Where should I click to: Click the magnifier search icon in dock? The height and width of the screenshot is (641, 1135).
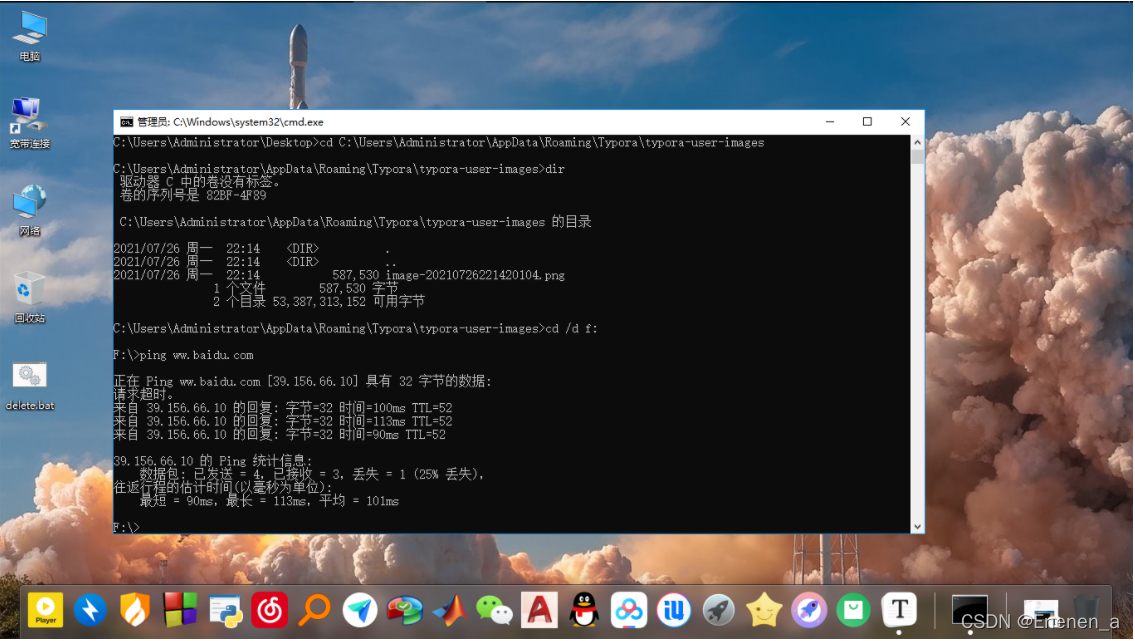[314, 609]
